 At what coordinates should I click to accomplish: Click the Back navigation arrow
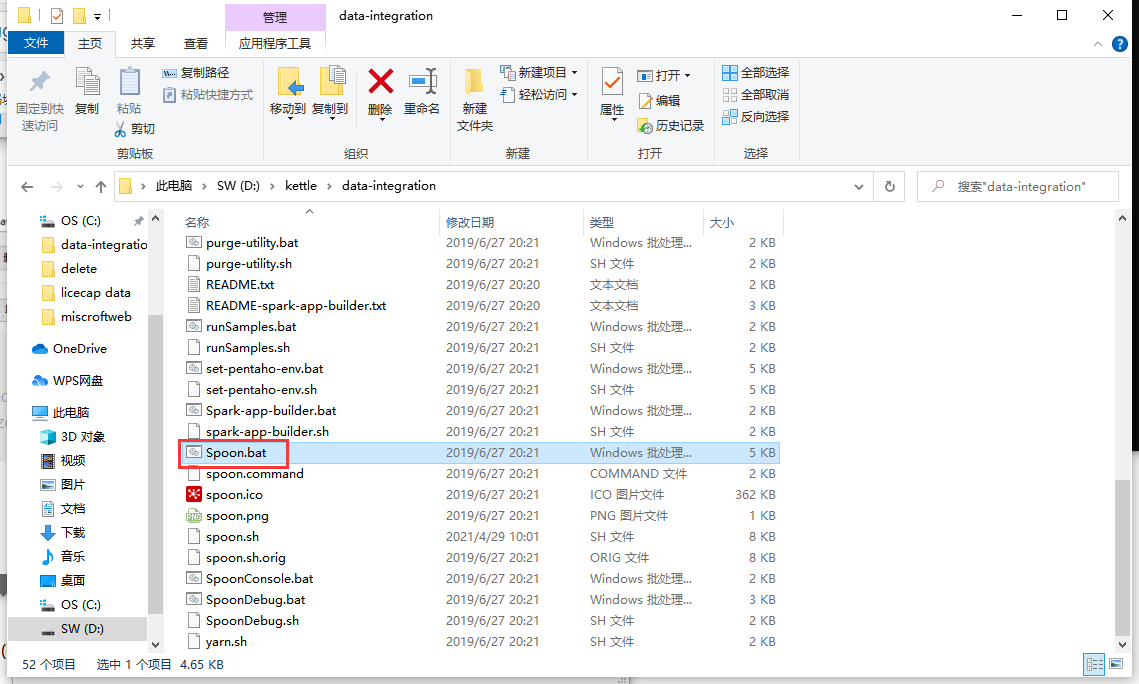coord(27,187)
